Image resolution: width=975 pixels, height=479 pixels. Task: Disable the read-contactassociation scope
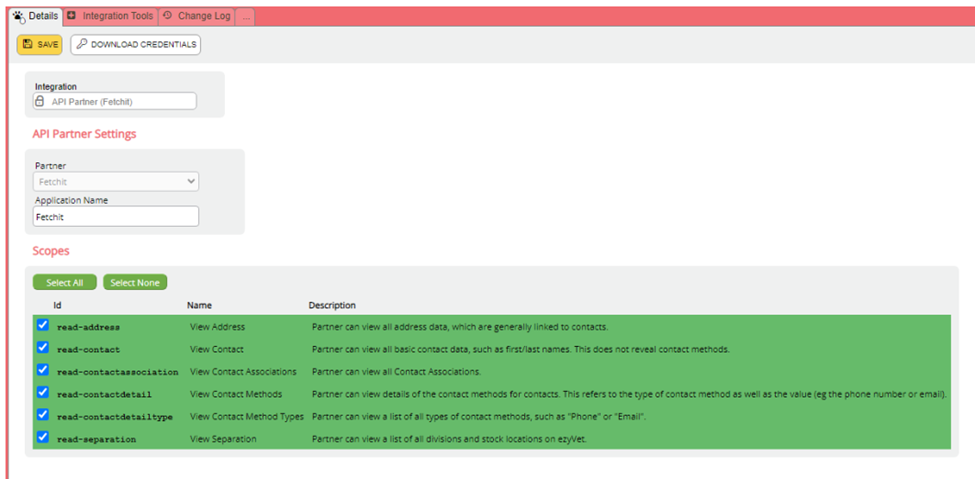(x=43, y=370)
